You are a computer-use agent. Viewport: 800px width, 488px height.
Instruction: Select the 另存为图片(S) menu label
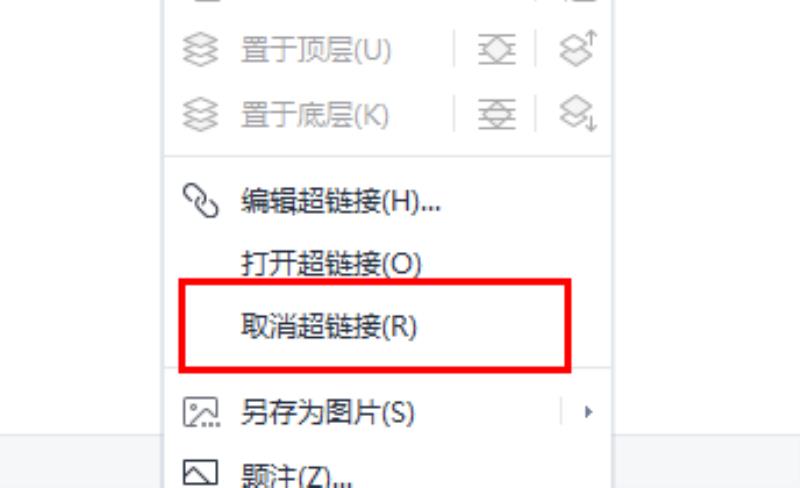[x=328, y=412]
